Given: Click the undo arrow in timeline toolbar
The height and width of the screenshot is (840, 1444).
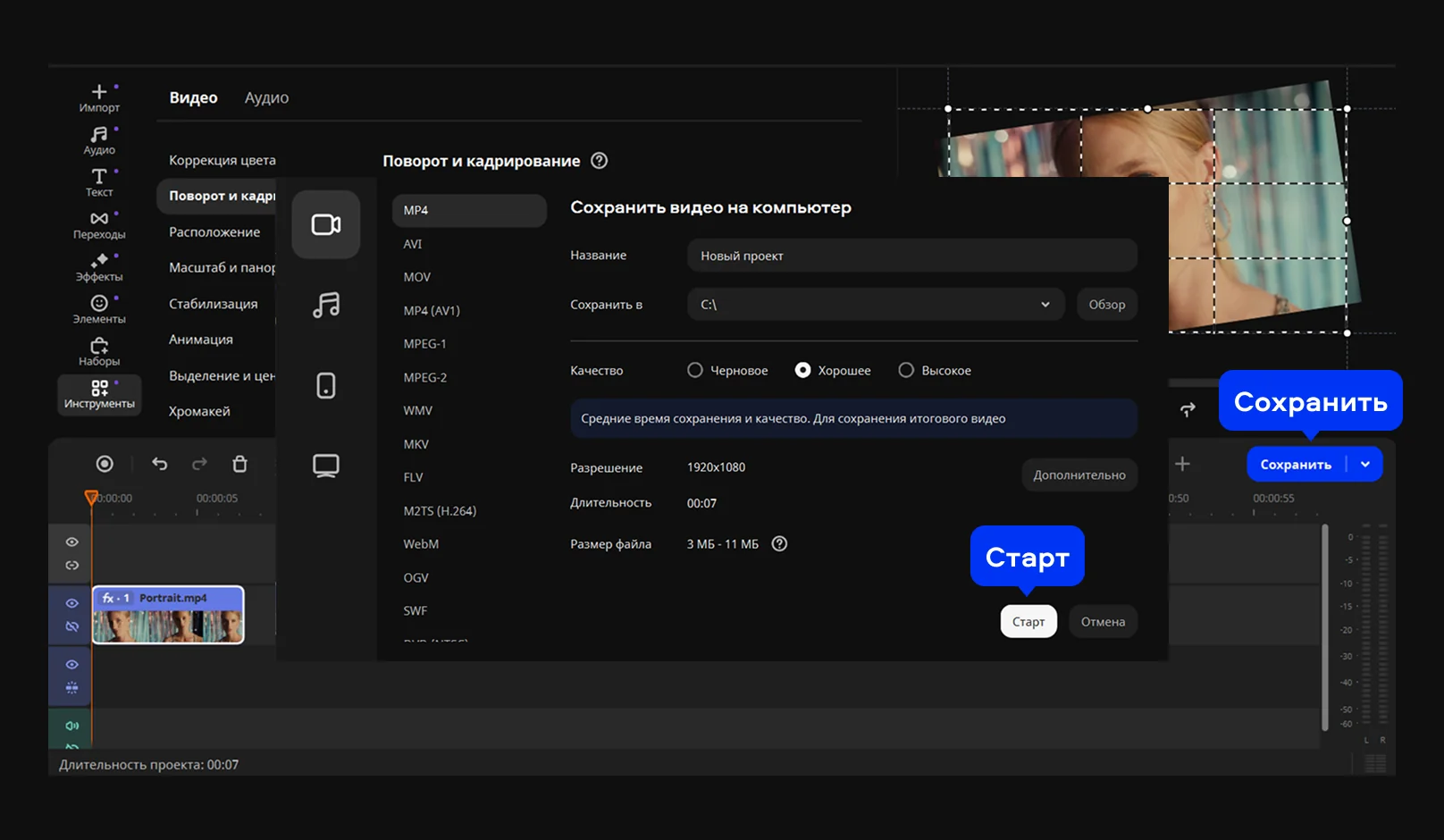Looking at the screenshot, I should tap(160, 464).
